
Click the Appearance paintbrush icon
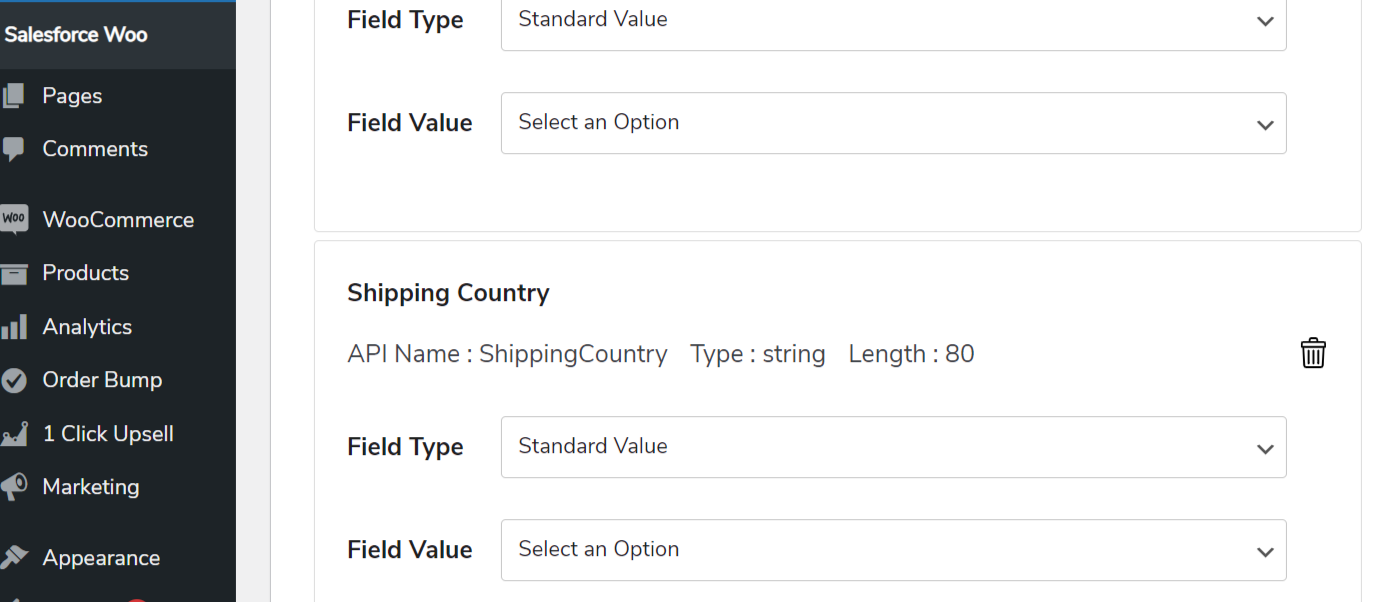[x=13, y=558]
